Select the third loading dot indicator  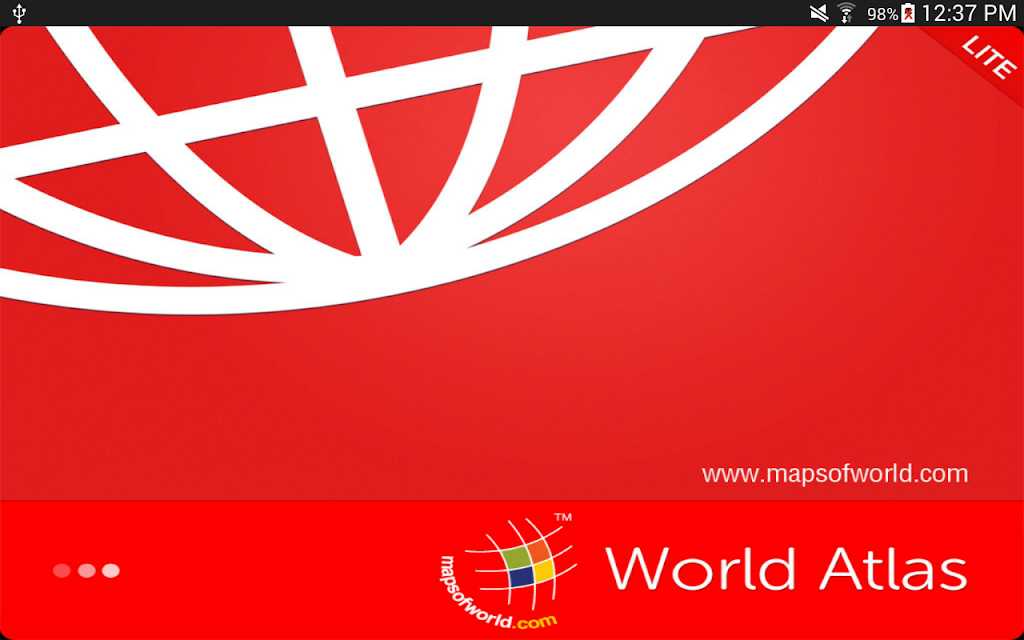coord(111,571)
